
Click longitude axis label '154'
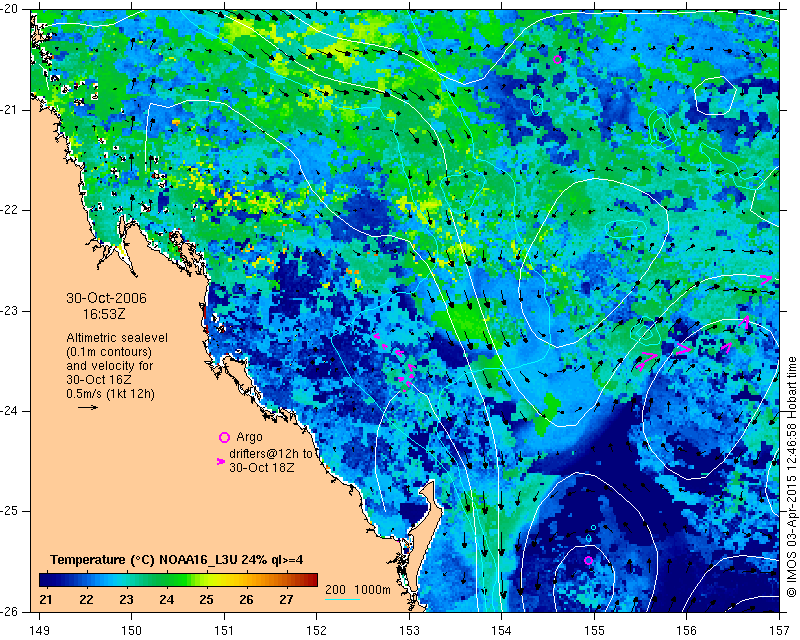tap(502, 631)
